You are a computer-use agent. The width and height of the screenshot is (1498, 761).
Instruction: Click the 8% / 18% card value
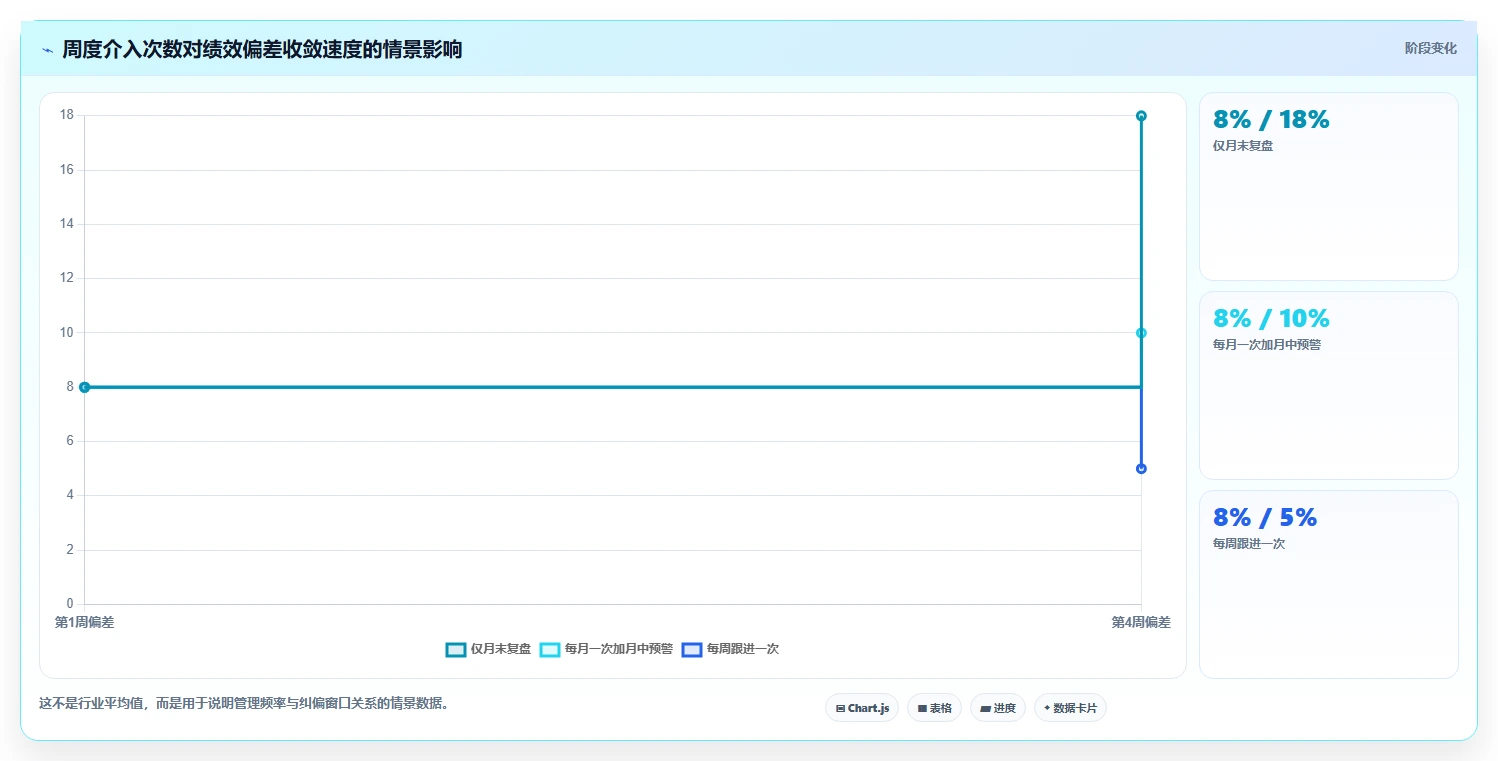(1271, 120)
